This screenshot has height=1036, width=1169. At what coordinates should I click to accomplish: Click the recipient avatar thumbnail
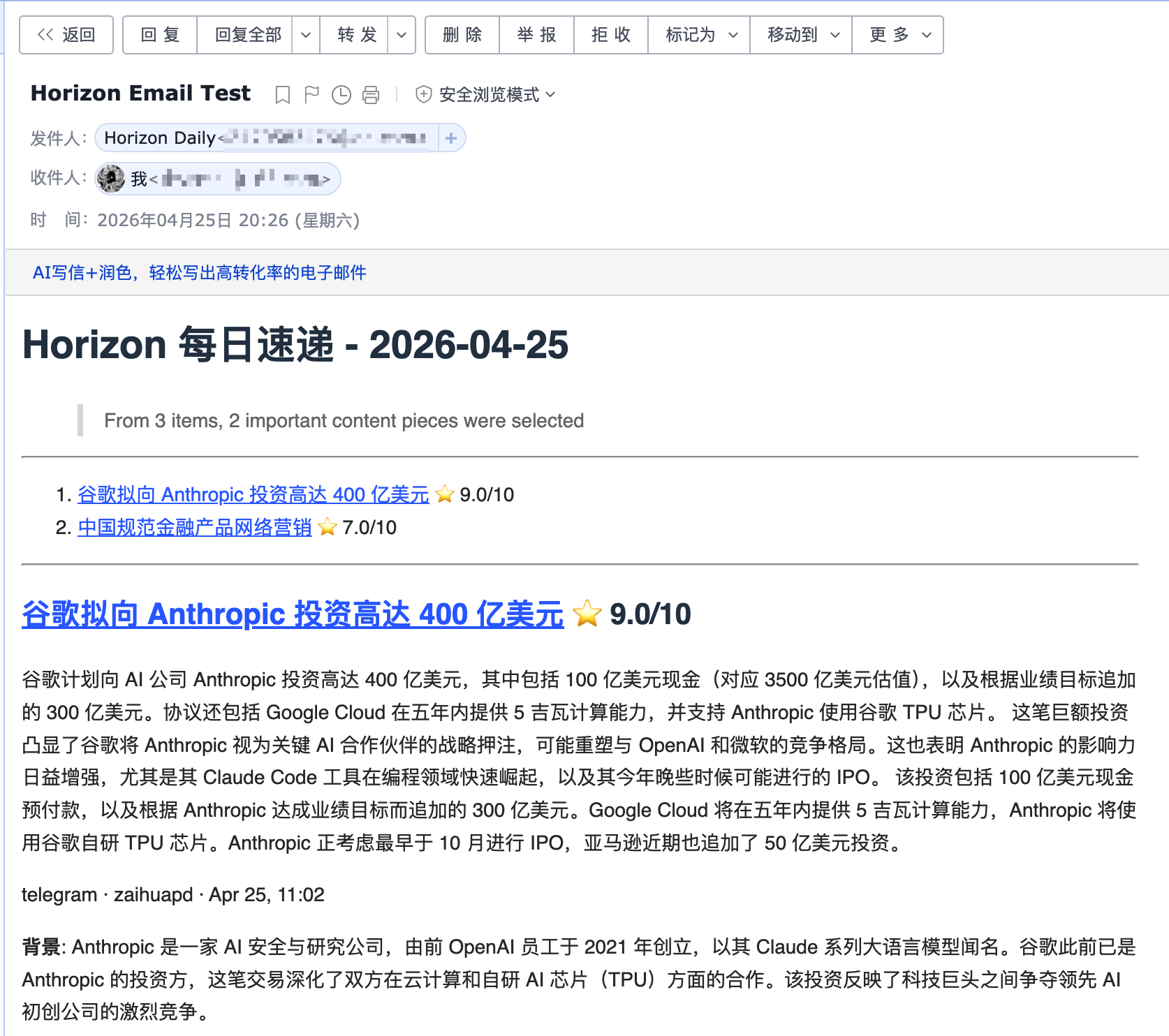(111, 179)
